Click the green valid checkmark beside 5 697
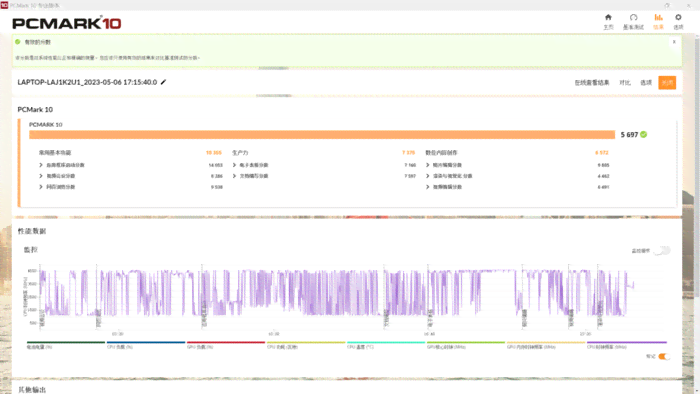 644,134
